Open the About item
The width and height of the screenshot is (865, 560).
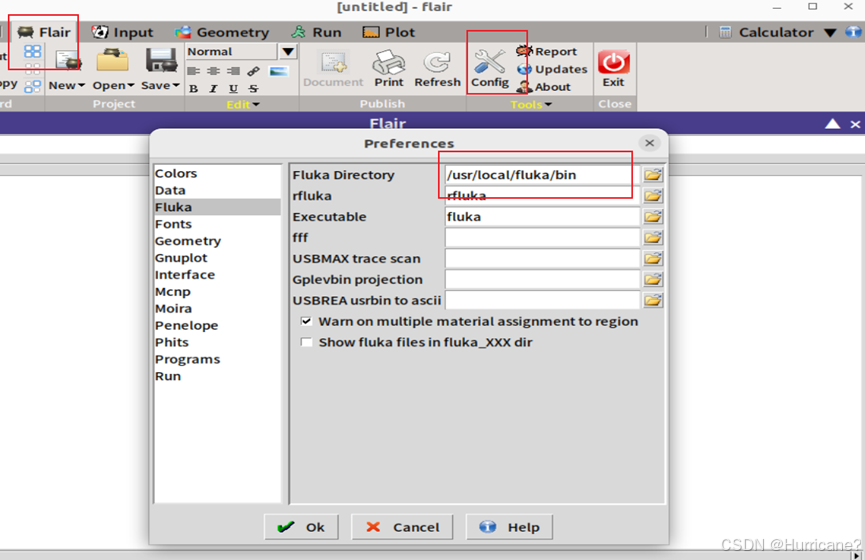[543, 87]
